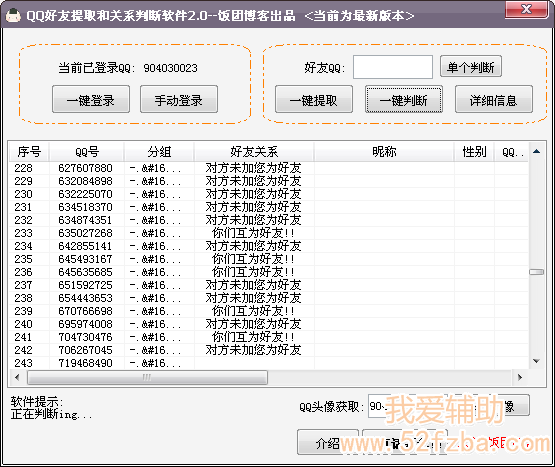
Task: Select QQ number 704730476
Action: point(85,337)
